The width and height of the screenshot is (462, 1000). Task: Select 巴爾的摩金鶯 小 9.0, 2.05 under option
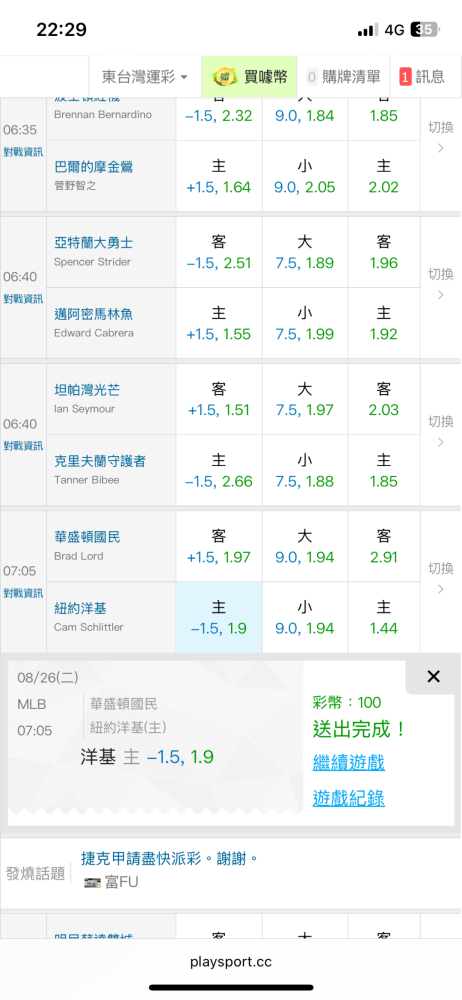pyautogui.click(x=305, y=177)
